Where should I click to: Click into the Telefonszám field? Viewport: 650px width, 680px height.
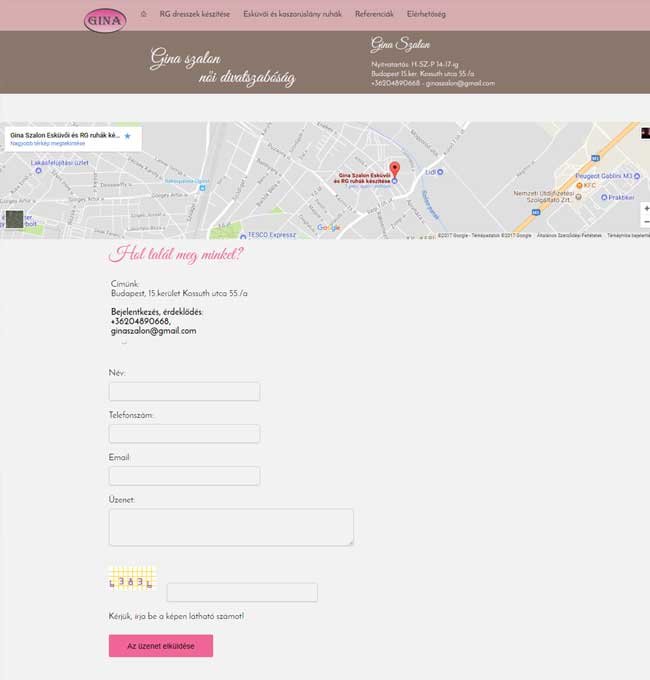(x=184, y=434)
